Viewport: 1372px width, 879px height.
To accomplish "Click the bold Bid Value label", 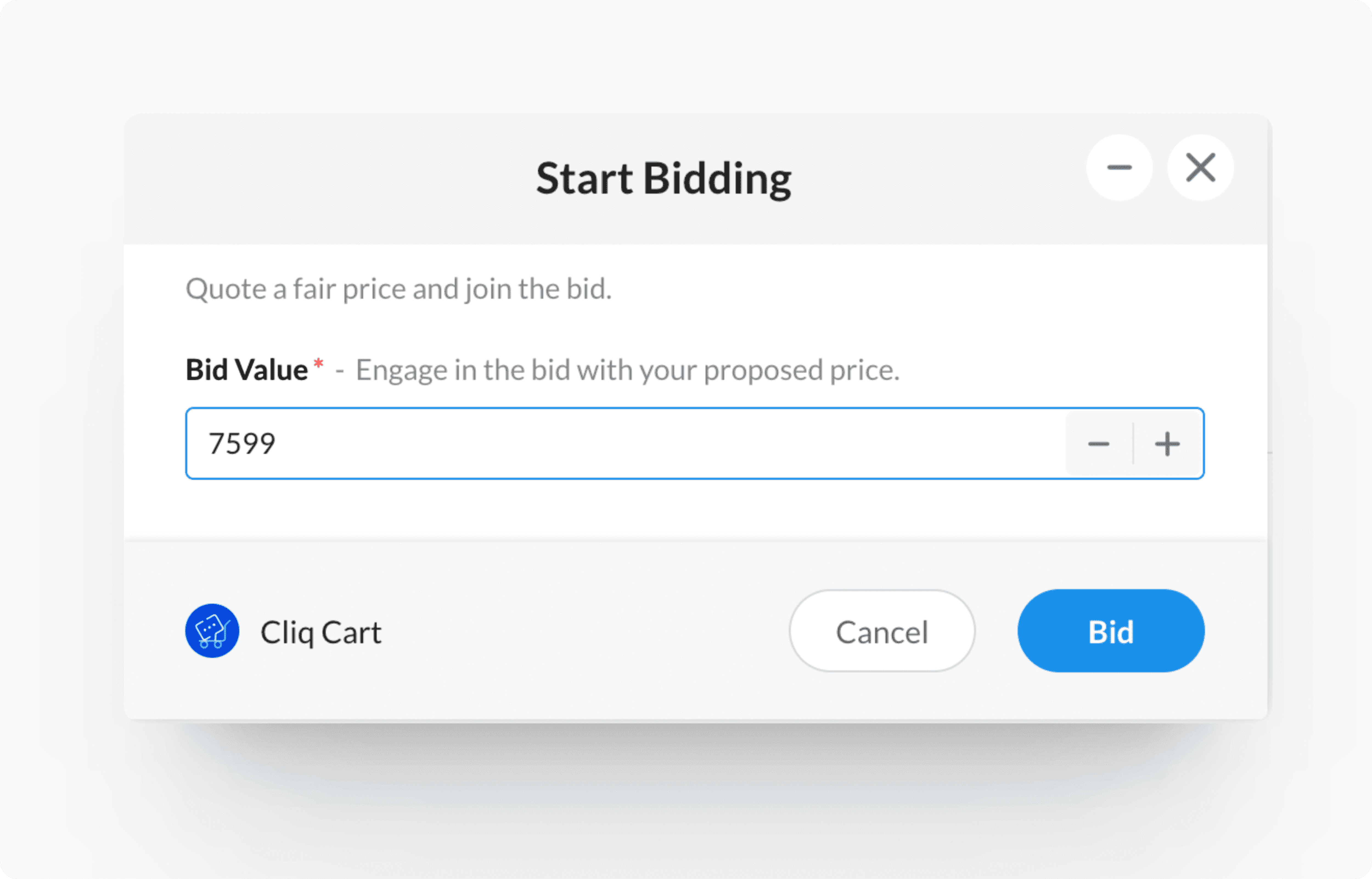I will click(x=247, y=370).
